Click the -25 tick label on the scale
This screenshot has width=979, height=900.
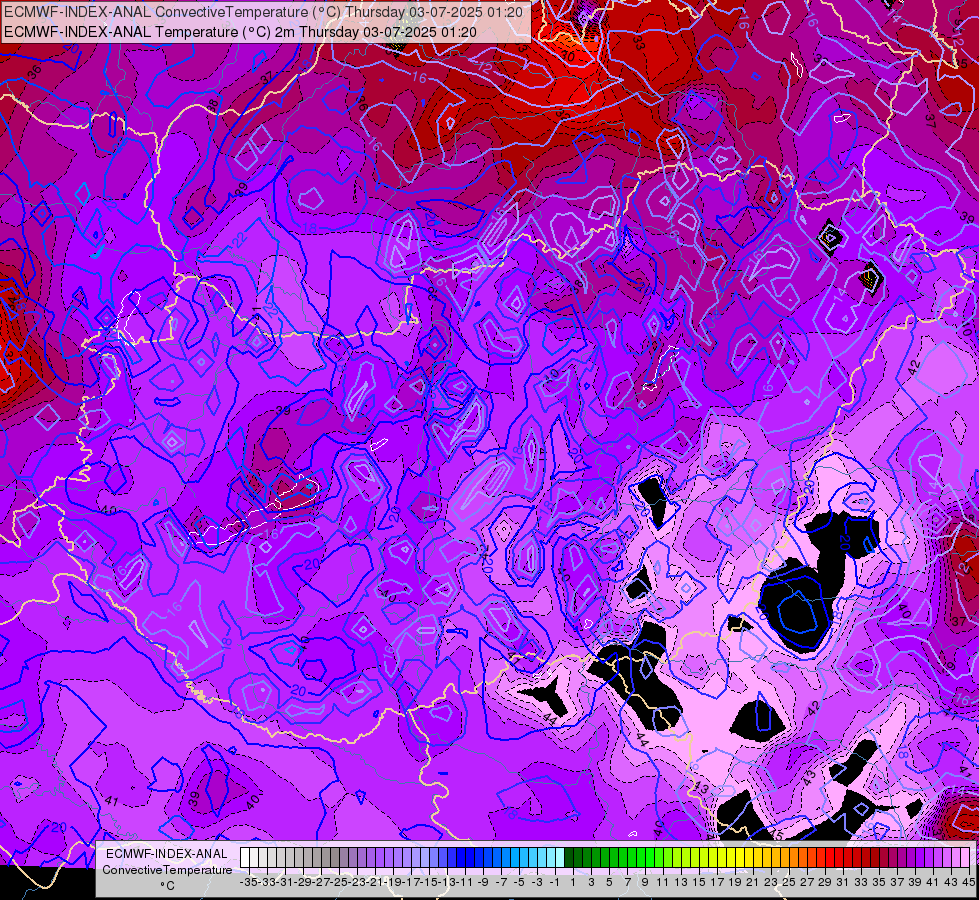(338, 882)
